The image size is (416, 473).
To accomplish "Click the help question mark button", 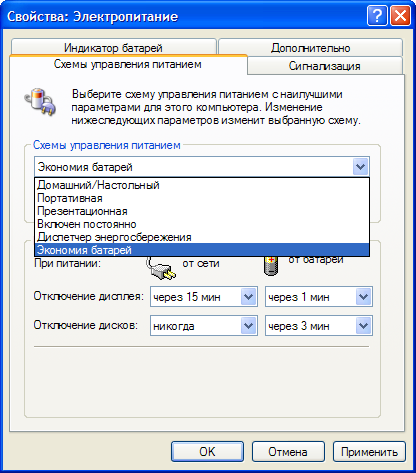I will coord(377,16).
